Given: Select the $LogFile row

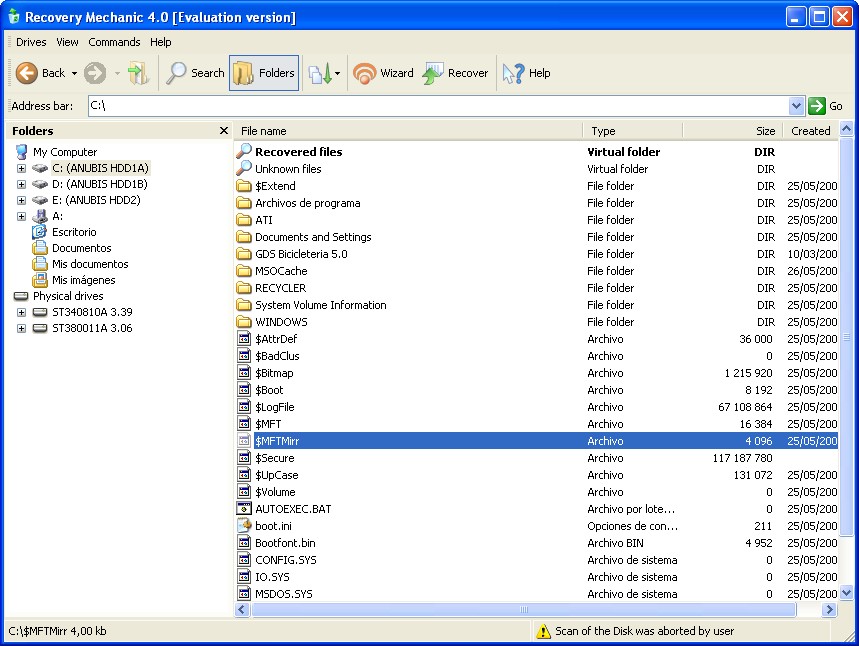Looking at the screenshot, I should pyautogui.click(x=537, y=407).
